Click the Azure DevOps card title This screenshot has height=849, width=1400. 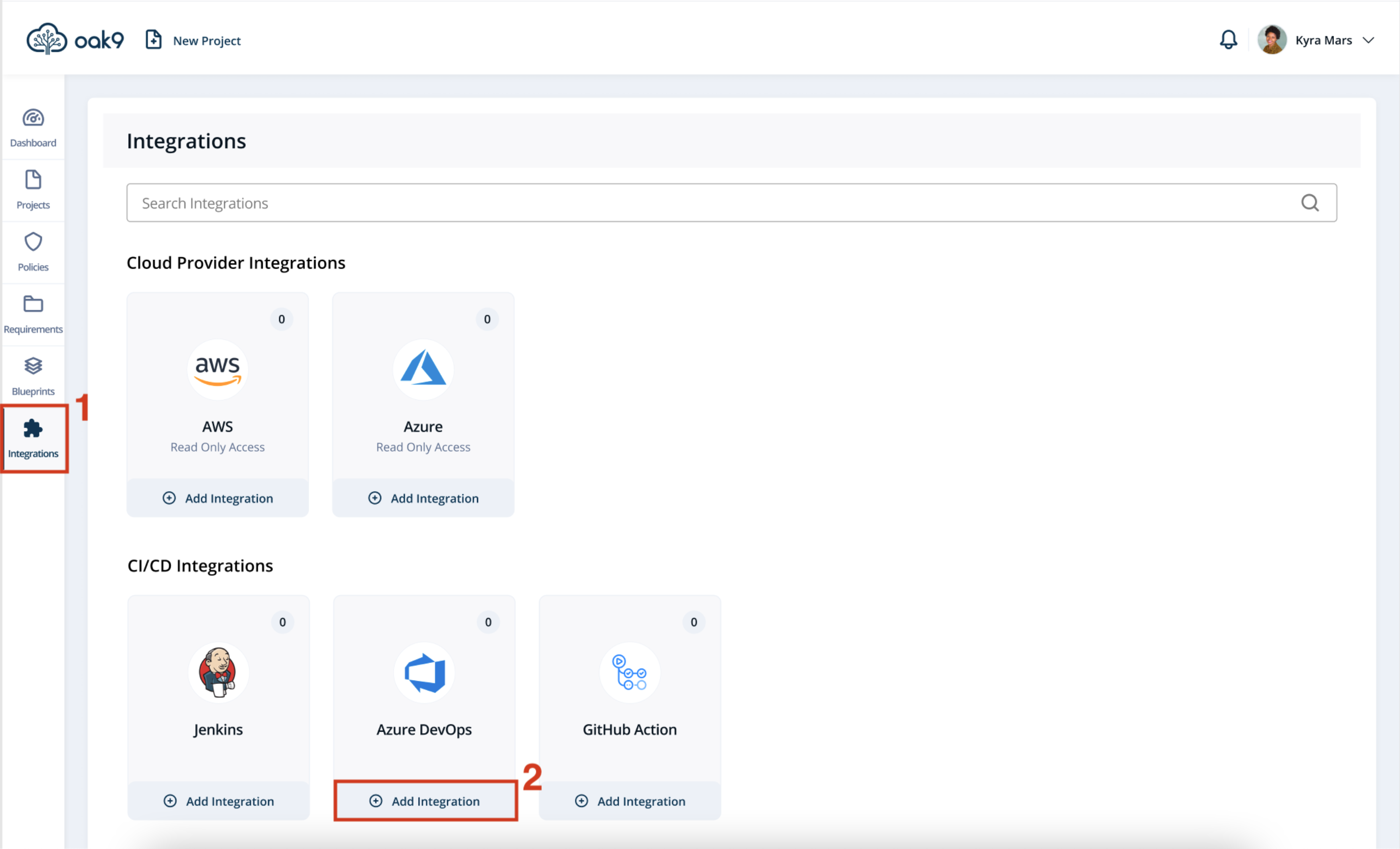click(x=424, y=730)
